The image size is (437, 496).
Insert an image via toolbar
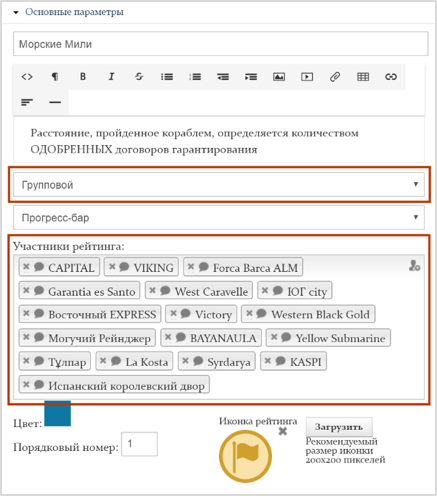coord(279,77)
